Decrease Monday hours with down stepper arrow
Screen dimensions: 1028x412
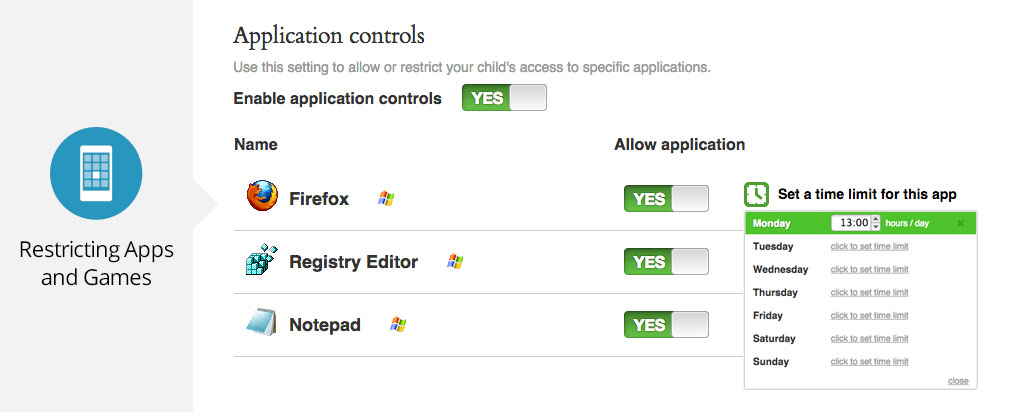(x=876, y=227)
